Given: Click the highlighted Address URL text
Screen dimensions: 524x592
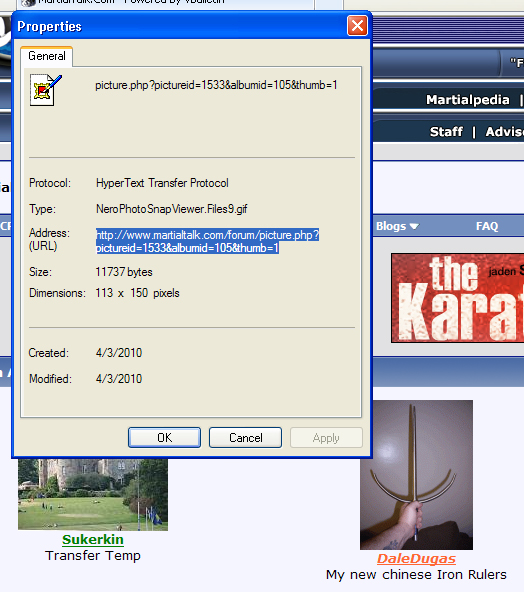Looking at the screenshot, I should pos(207,241).
